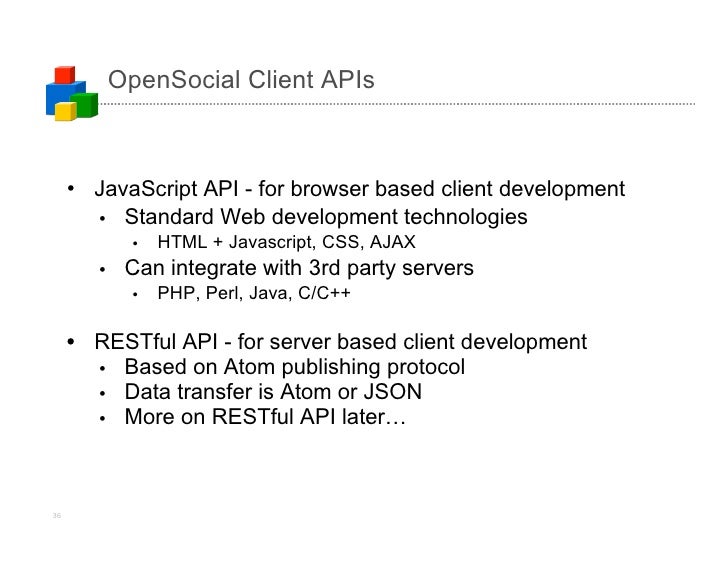Select "HTML + Javascript, CSS, AJAX" text
Image resolution: width=728 pixels, height=563 pixels.
click(286, 242)
